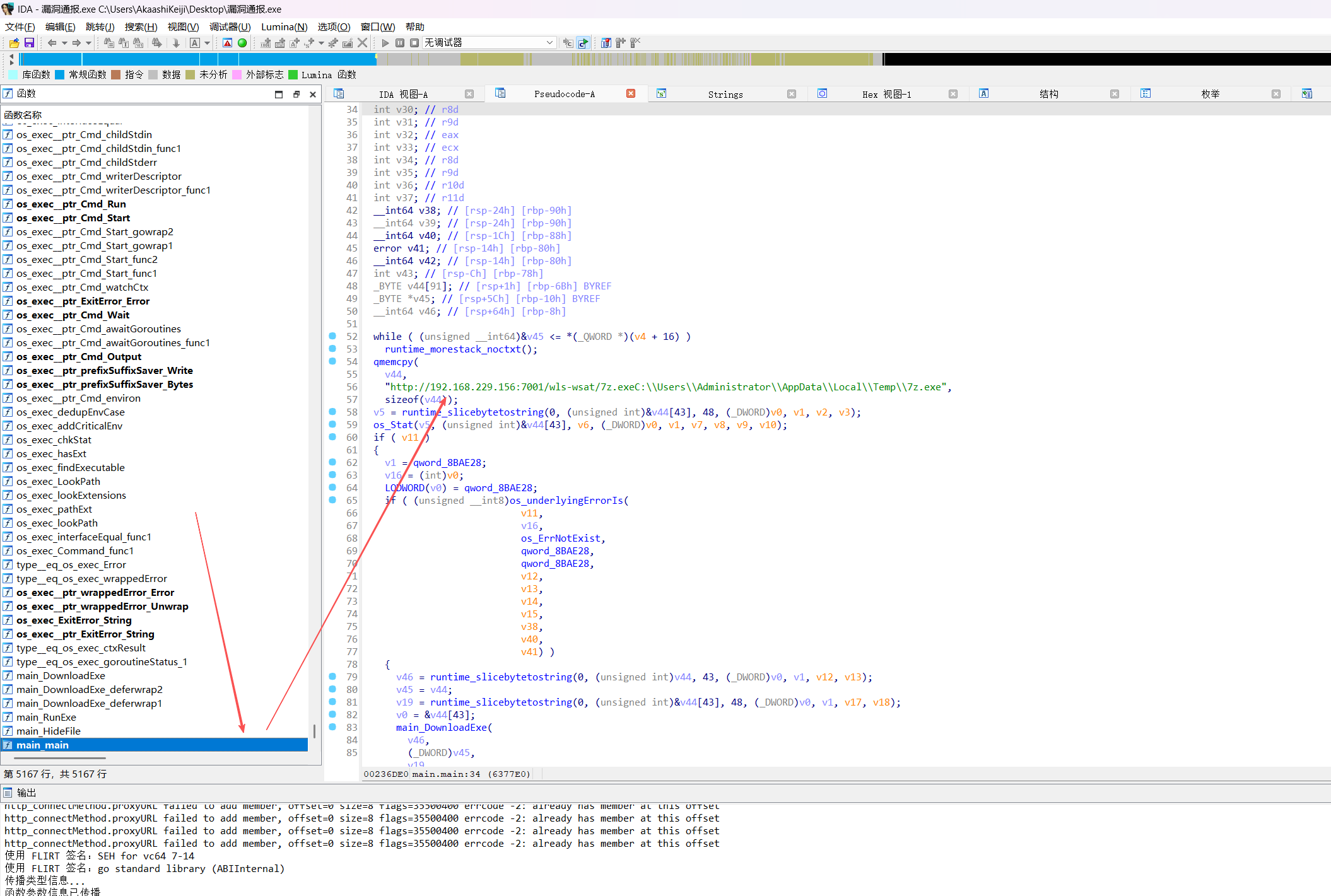
Task: Switch to the Strings tab
Action: [725, 94]
